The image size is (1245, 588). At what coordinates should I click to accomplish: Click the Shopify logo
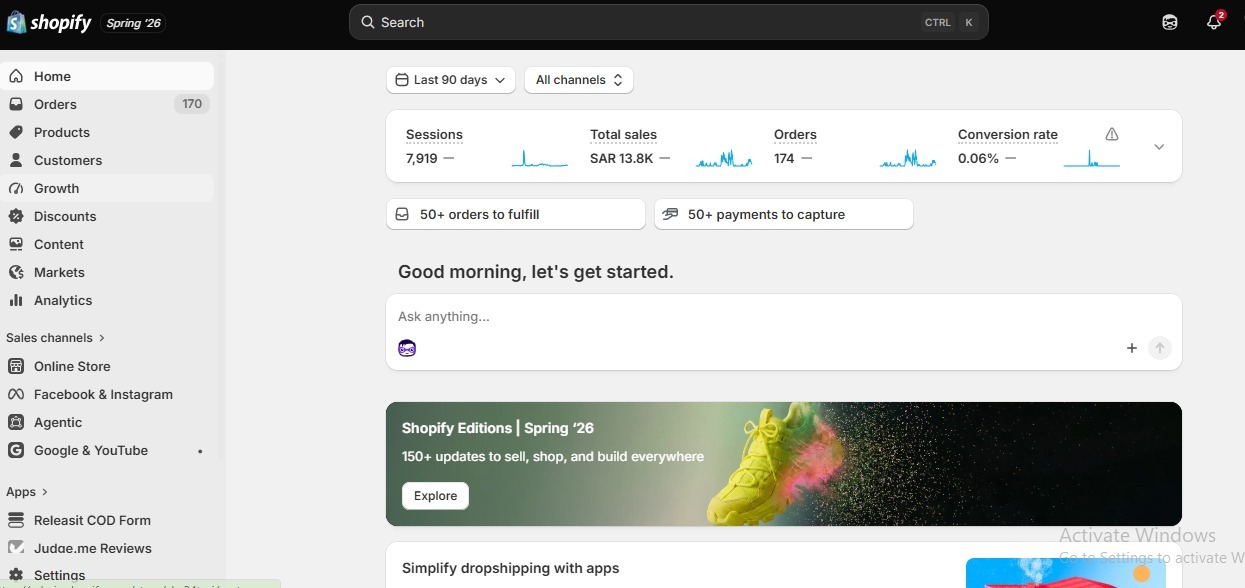[x=49, y=22]
